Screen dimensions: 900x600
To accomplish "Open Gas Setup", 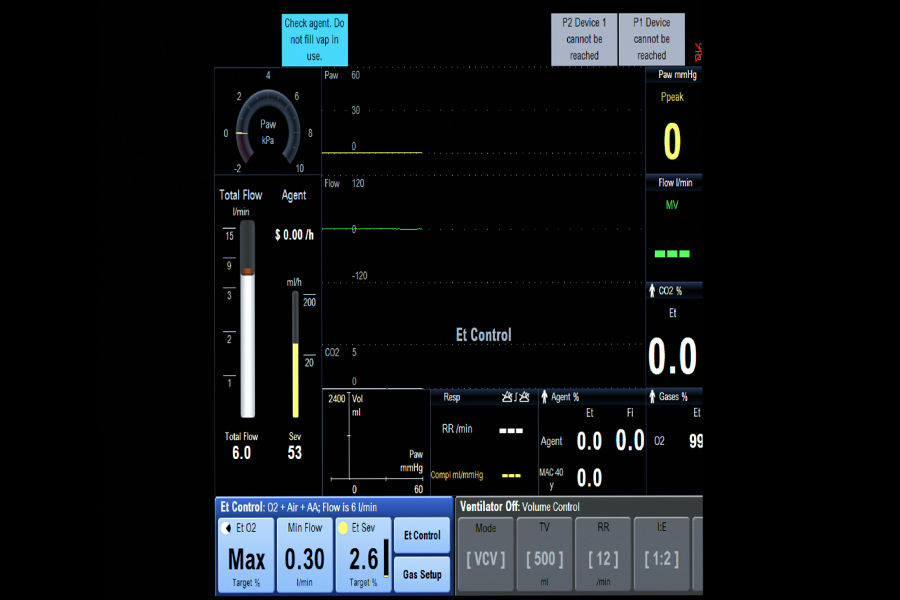I will pyautogui.click(x=422, y=575).
